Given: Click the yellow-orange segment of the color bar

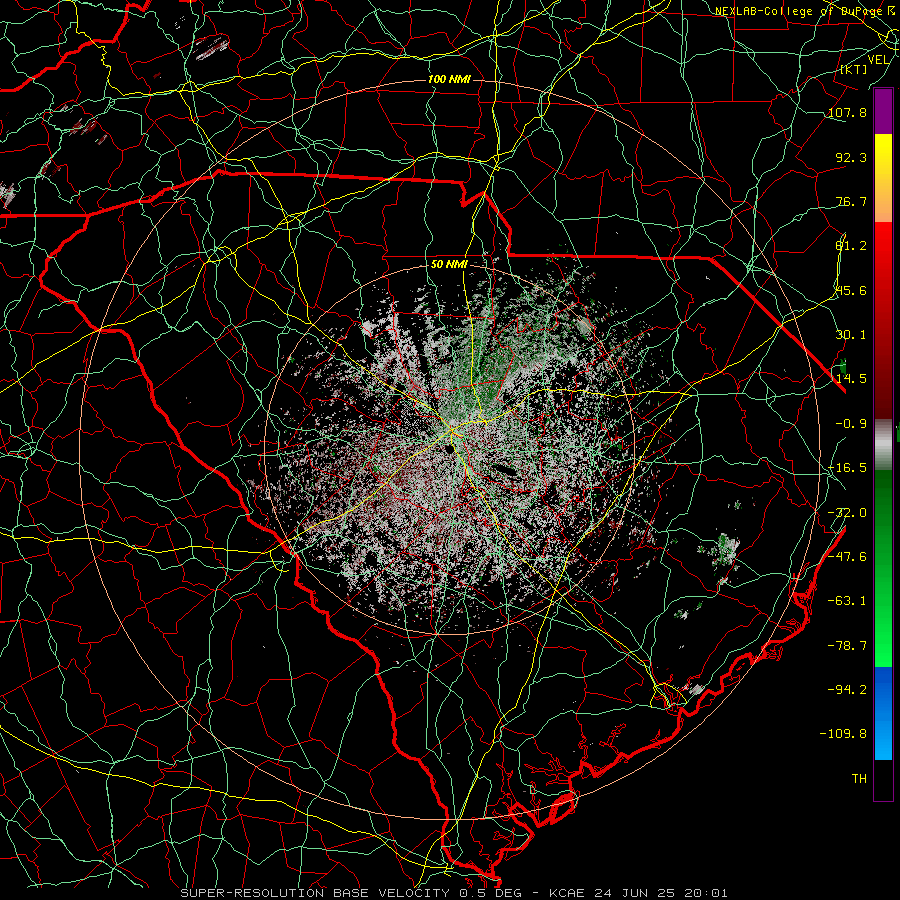Looking at the screenshot, I should coord(883,178).
